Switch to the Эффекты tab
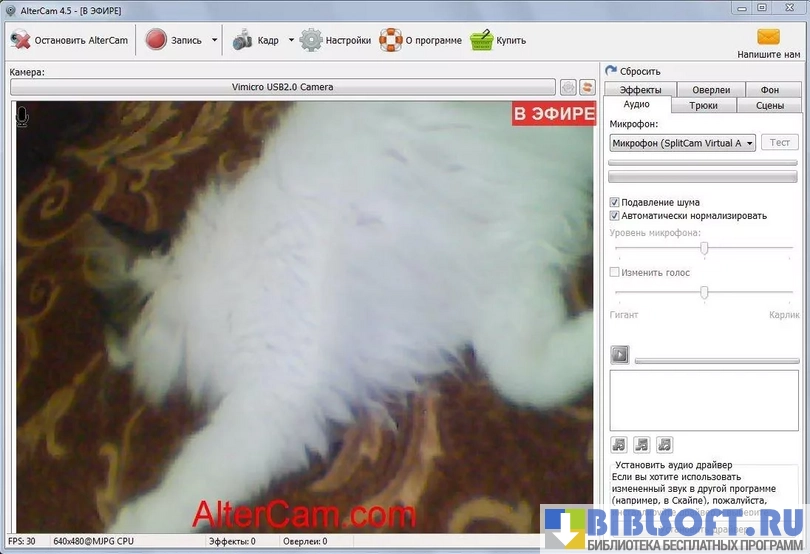The image size is (810, 554). 640,90
